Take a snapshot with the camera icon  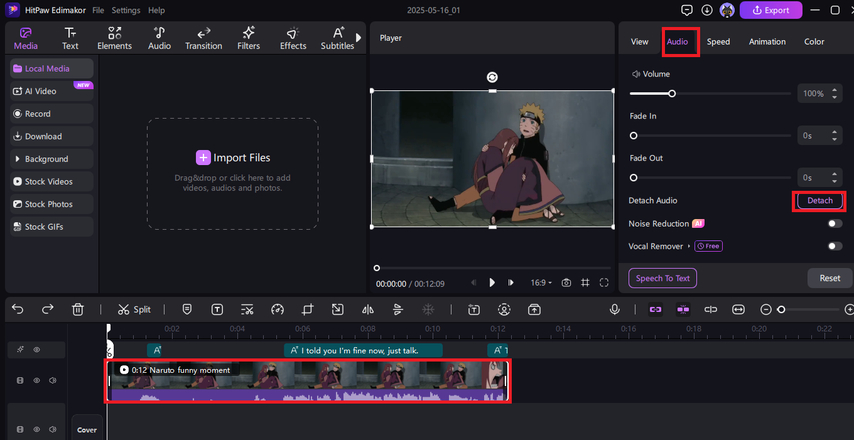coord(566,283)
